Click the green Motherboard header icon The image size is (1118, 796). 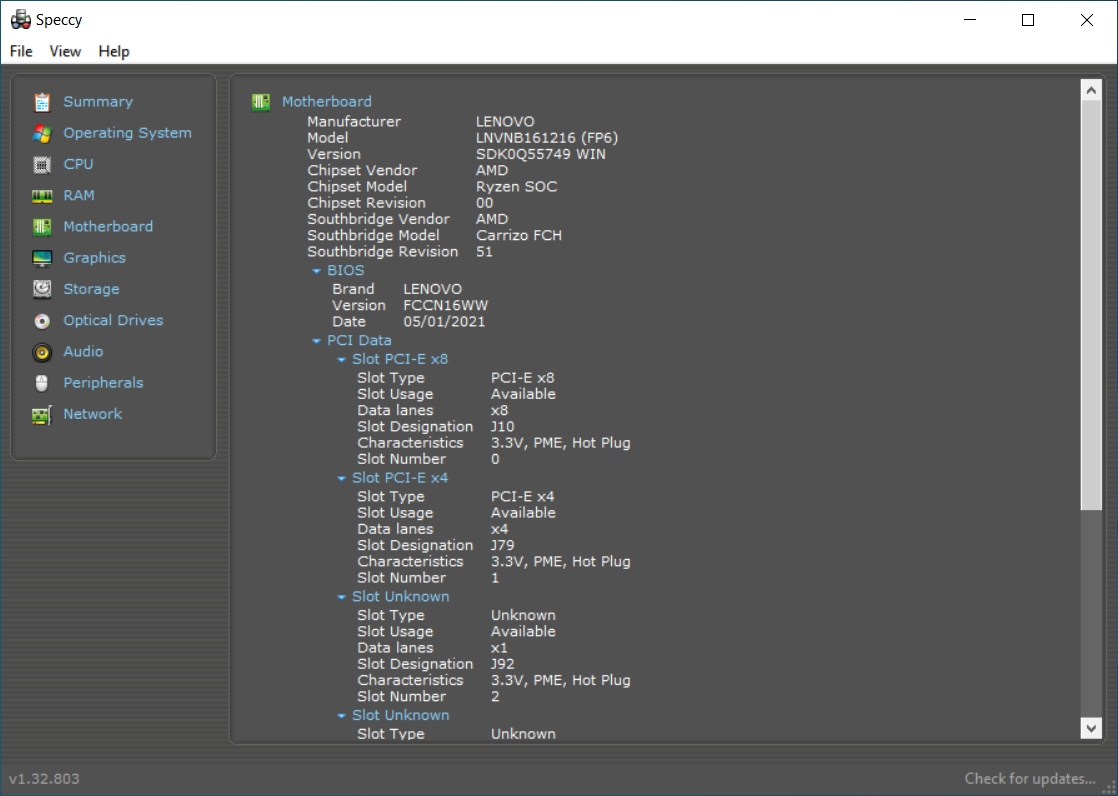[261, 102]
